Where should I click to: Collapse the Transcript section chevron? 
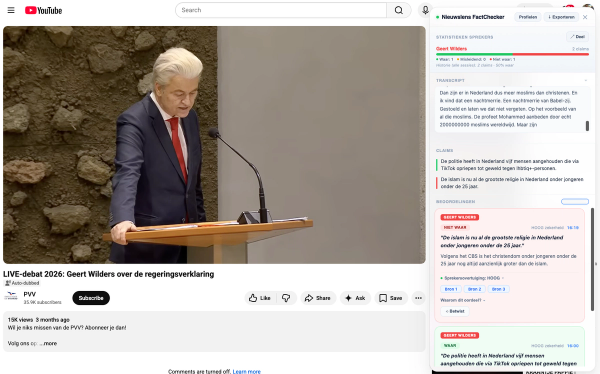point(586,80)
